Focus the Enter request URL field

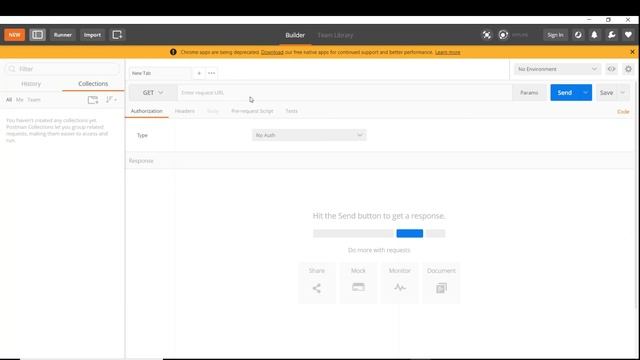(344, 93)
